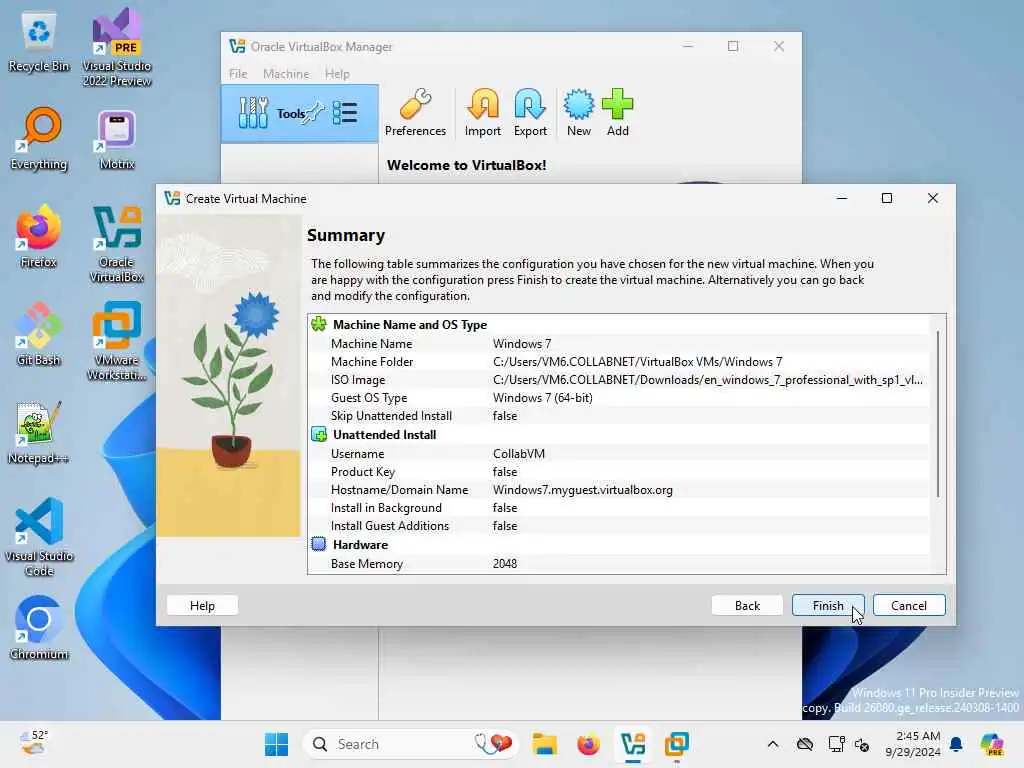Switch to VirtualBox in the taskbar

click(x=632, y=744)
